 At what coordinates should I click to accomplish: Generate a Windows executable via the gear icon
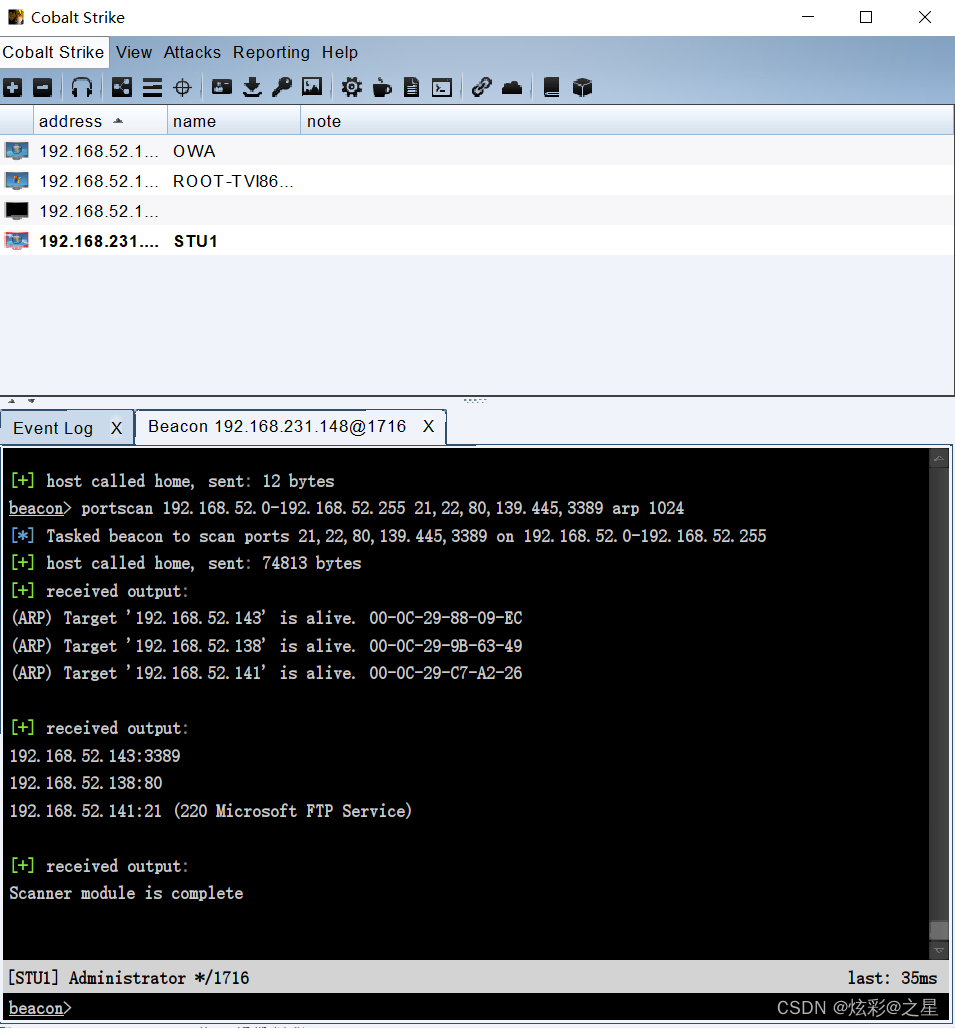[x=351, y=87]
